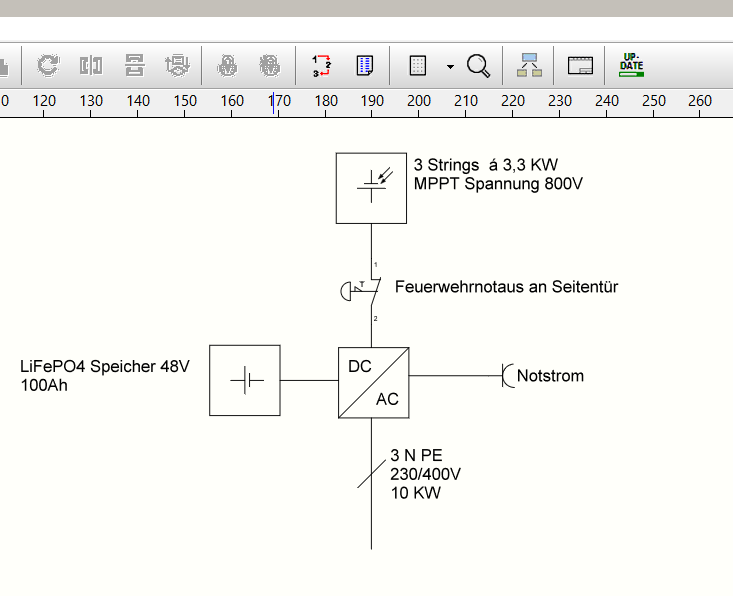Open the hierarchy structure view icon
The width and height of the screenshot is (733, 596).
point(529,65)
